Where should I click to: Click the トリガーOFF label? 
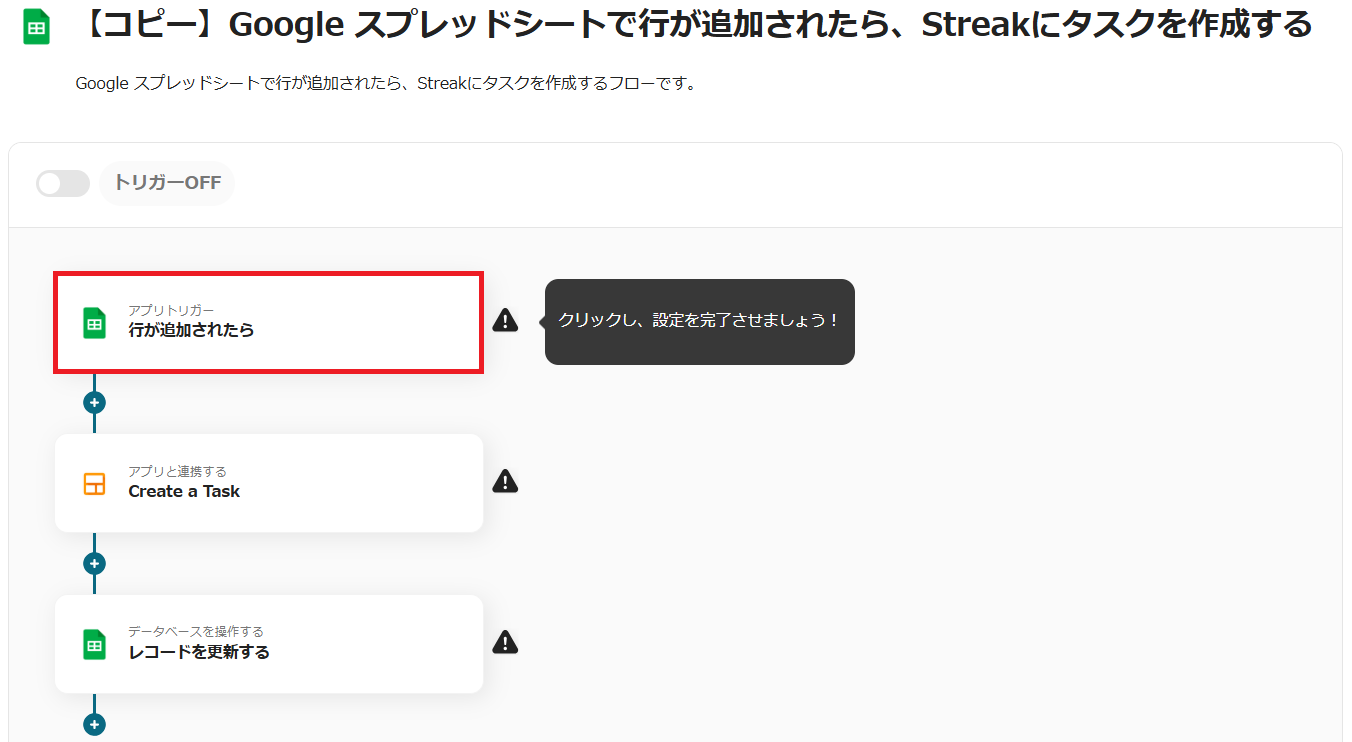(x=167, y=183)
